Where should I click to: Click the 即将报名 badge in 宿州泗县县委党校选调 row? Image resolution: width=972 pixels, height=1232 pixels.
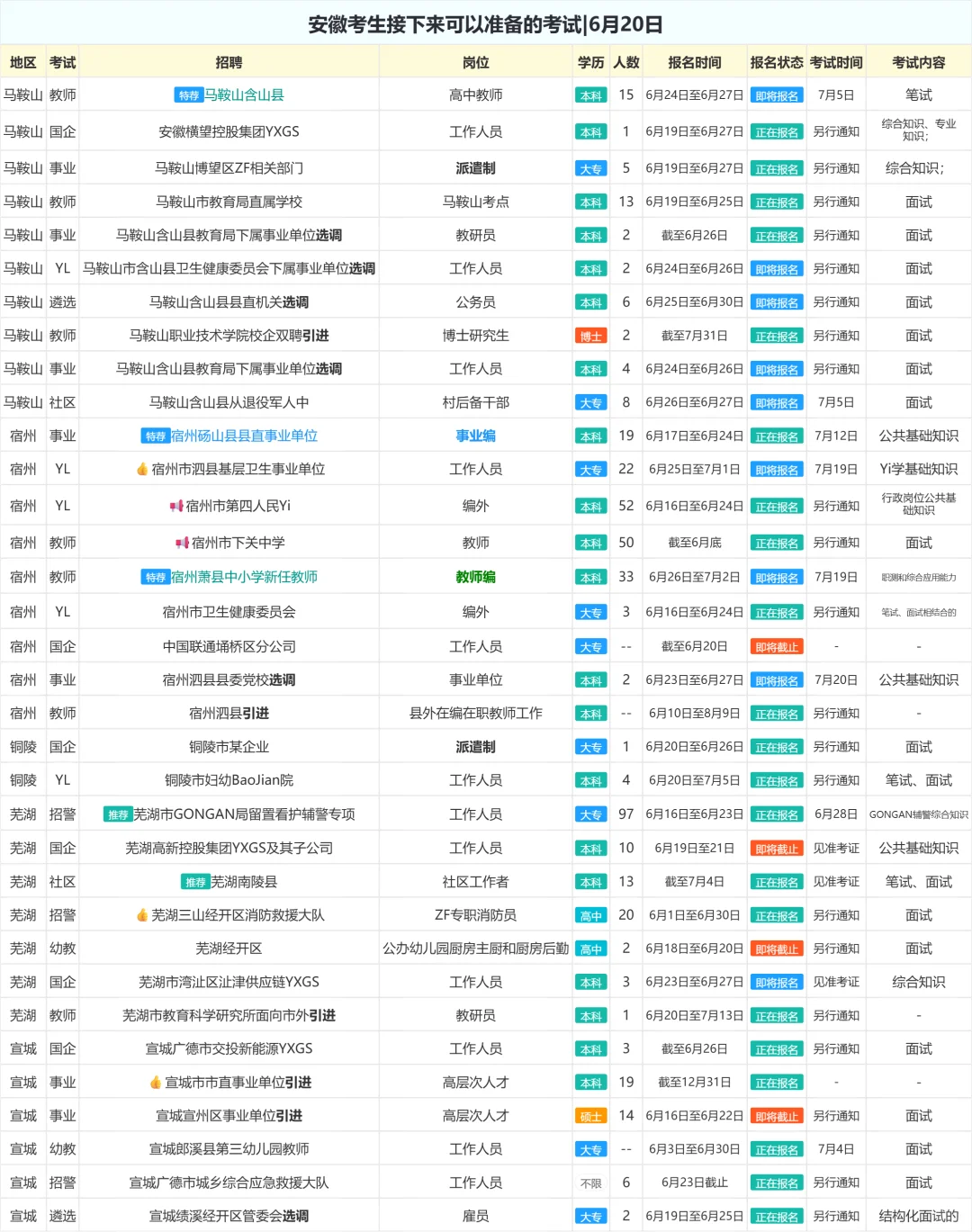click(x=777, y=680)
